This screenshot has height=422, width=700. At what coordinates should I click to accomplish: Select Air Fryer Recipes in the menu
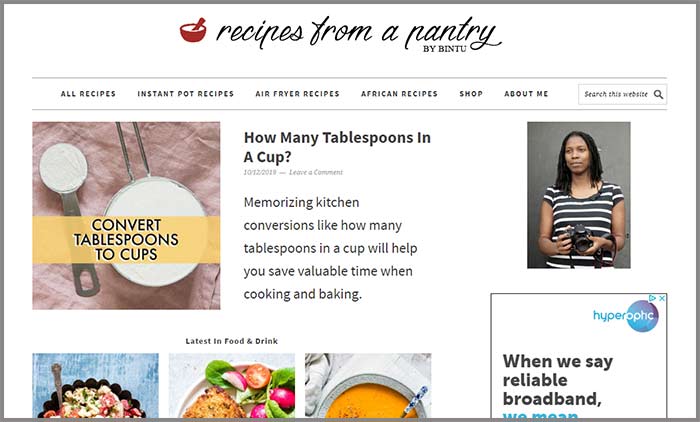coord(297,94)
